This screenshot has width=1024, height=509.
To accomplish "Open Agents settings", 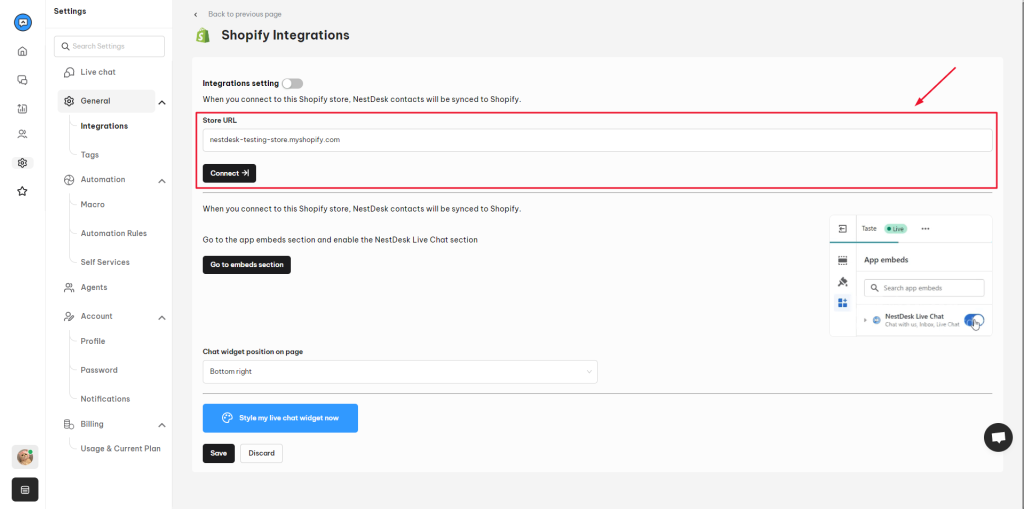I will click(93, 287).
